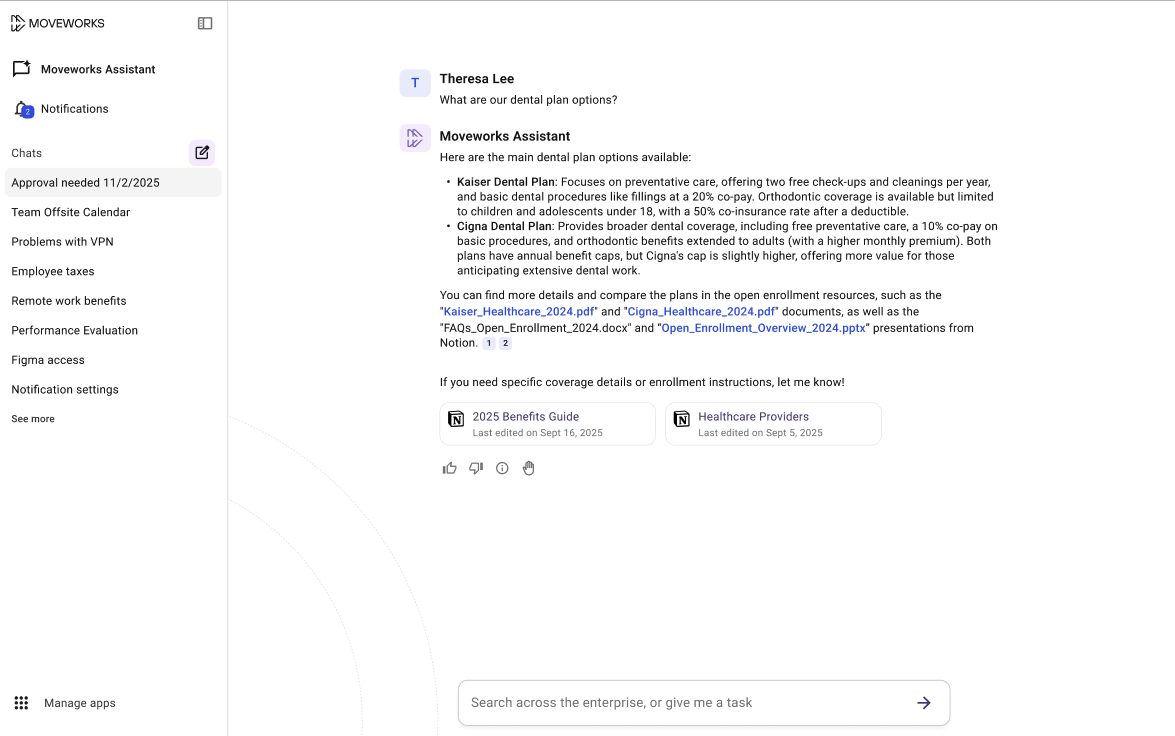Open Manage apps
This screenshot has width=1175, height=736.
(79, 703)
